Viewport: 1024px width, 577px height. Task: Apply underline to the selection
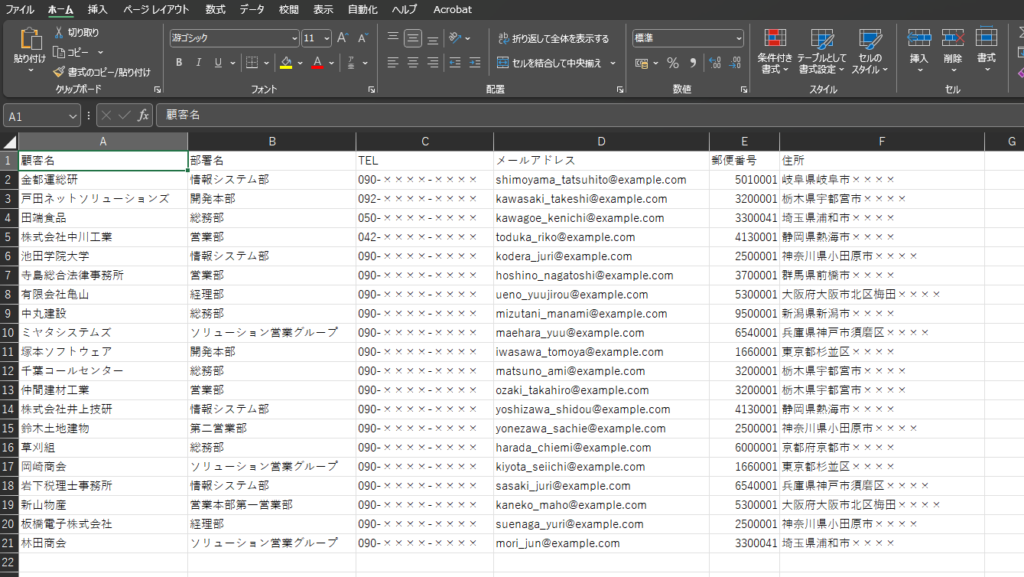(x=217, y=62)
